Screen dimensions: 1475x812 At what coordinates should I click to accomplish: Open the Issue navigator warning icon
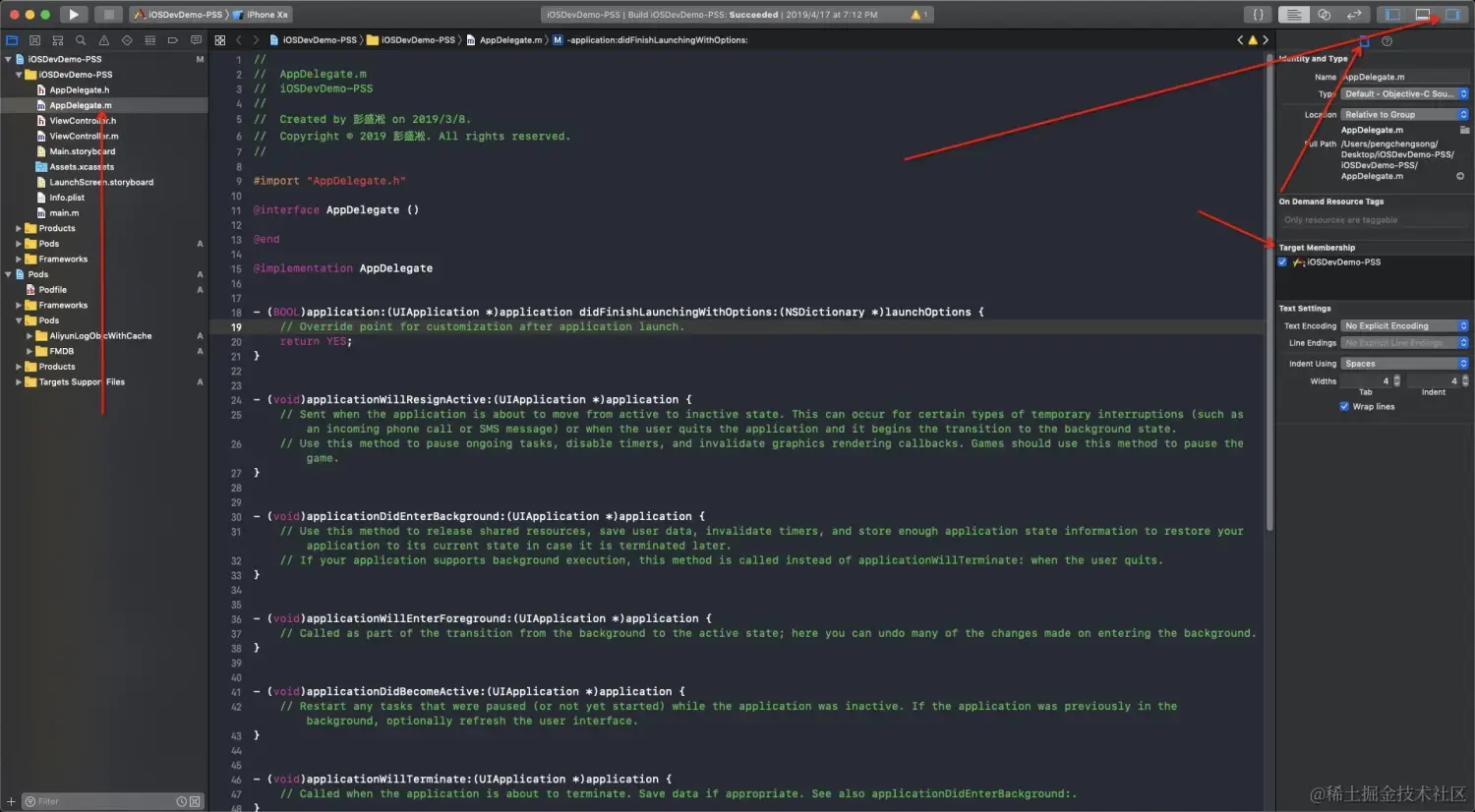[x=103, y=40]
